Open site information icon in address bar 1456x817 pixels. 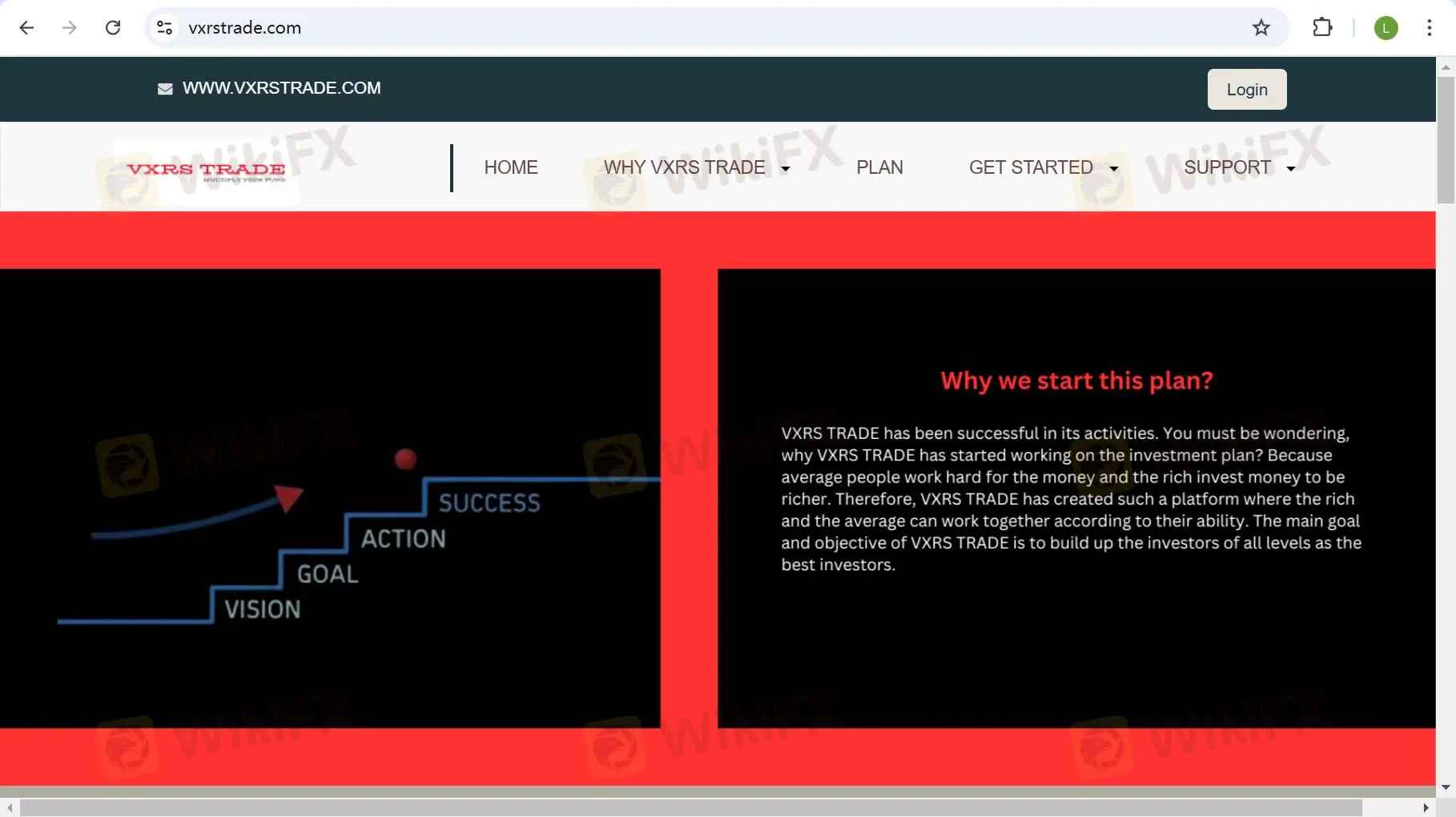pyautogui.click(x=165, y=28)
